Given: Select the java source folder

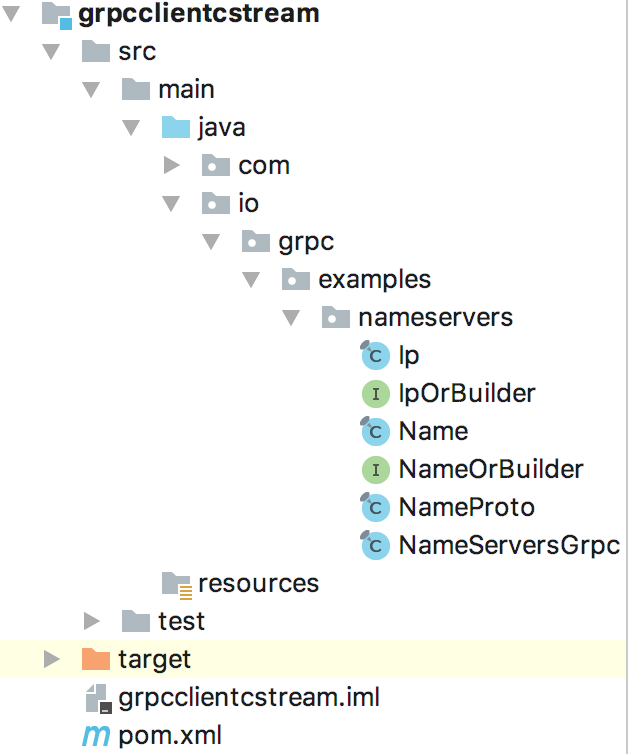Looking at the screenshot, I should tap(221, 127).
